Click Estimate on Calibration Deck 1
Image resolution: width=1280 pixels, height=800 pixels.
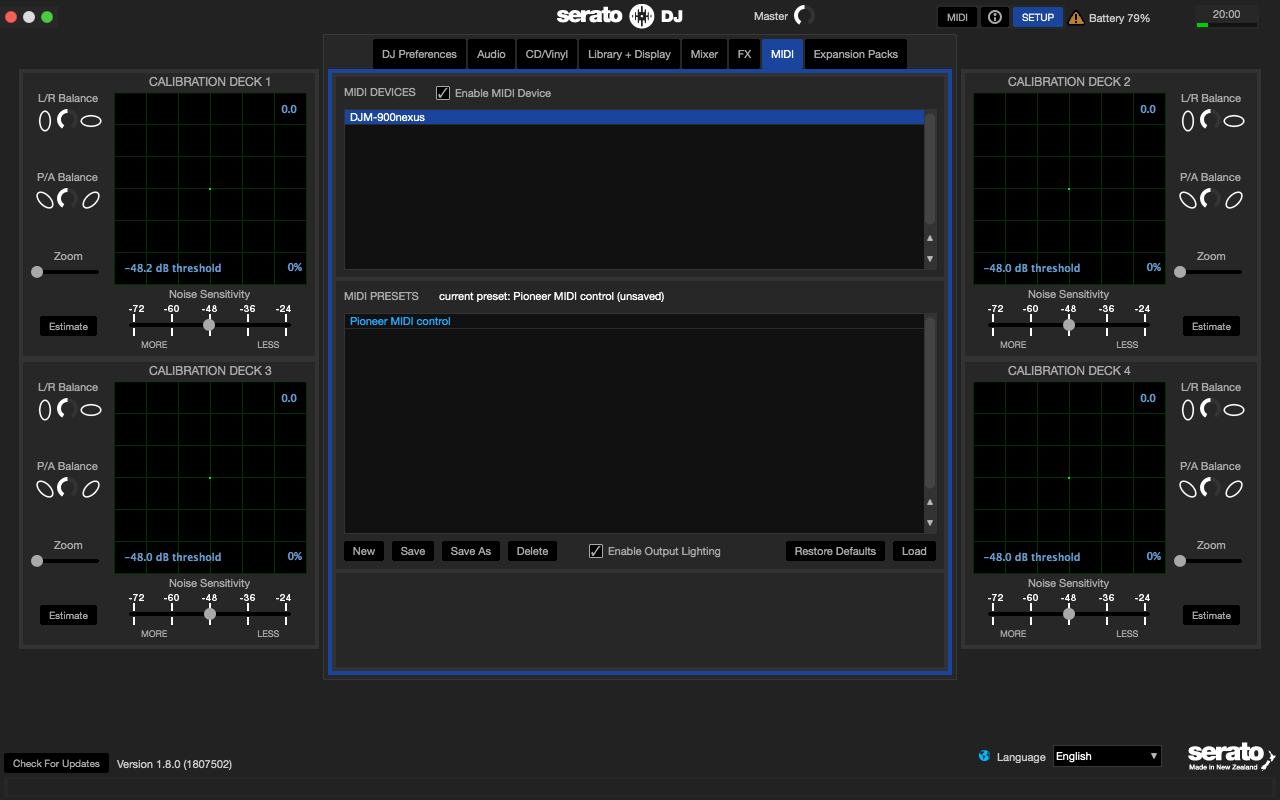click(68, 326)
